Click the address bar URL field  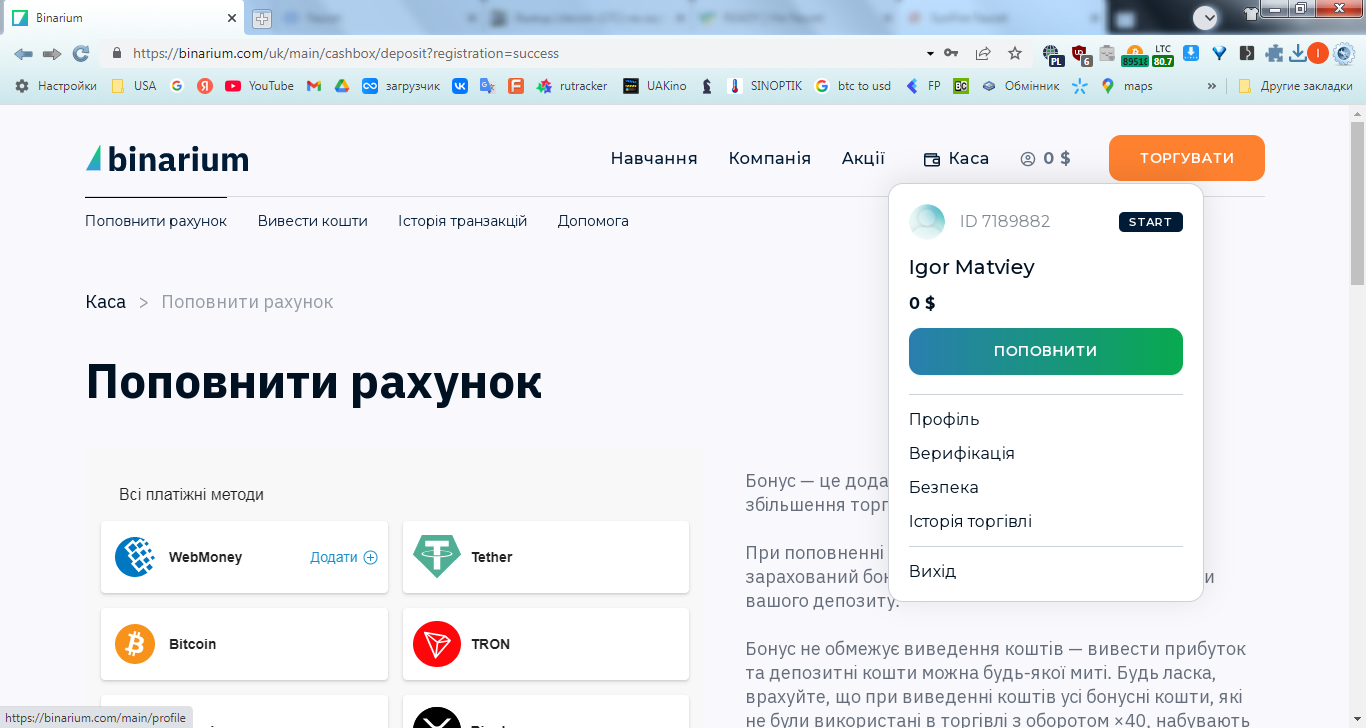click(520, 53)
